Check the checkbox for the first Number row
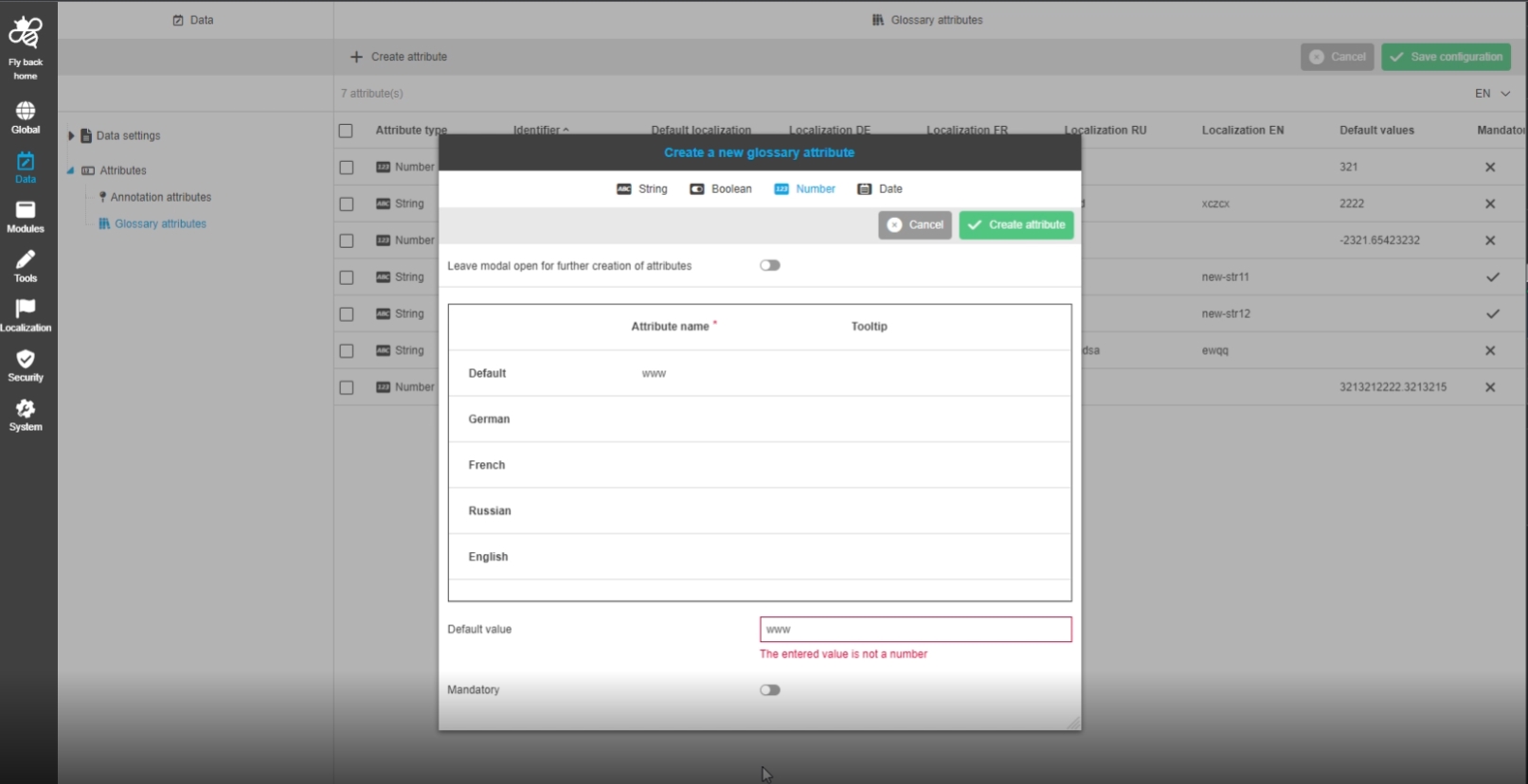The image size is (1528, 784). pos(347,168)
